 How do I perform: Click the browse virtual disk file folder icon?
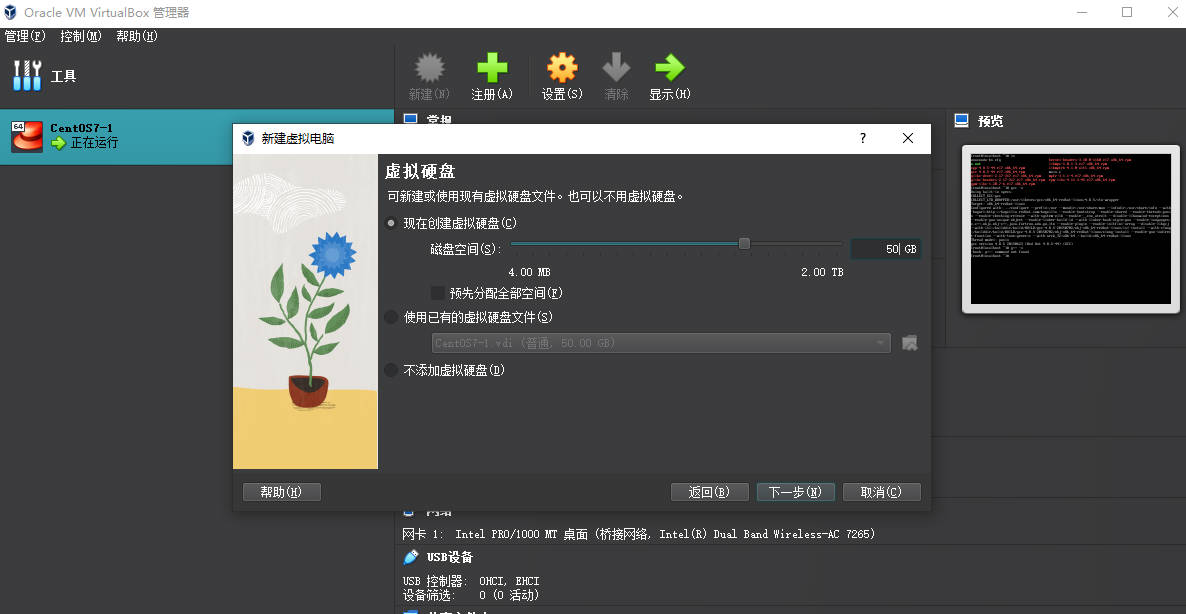tap(910, 343)
